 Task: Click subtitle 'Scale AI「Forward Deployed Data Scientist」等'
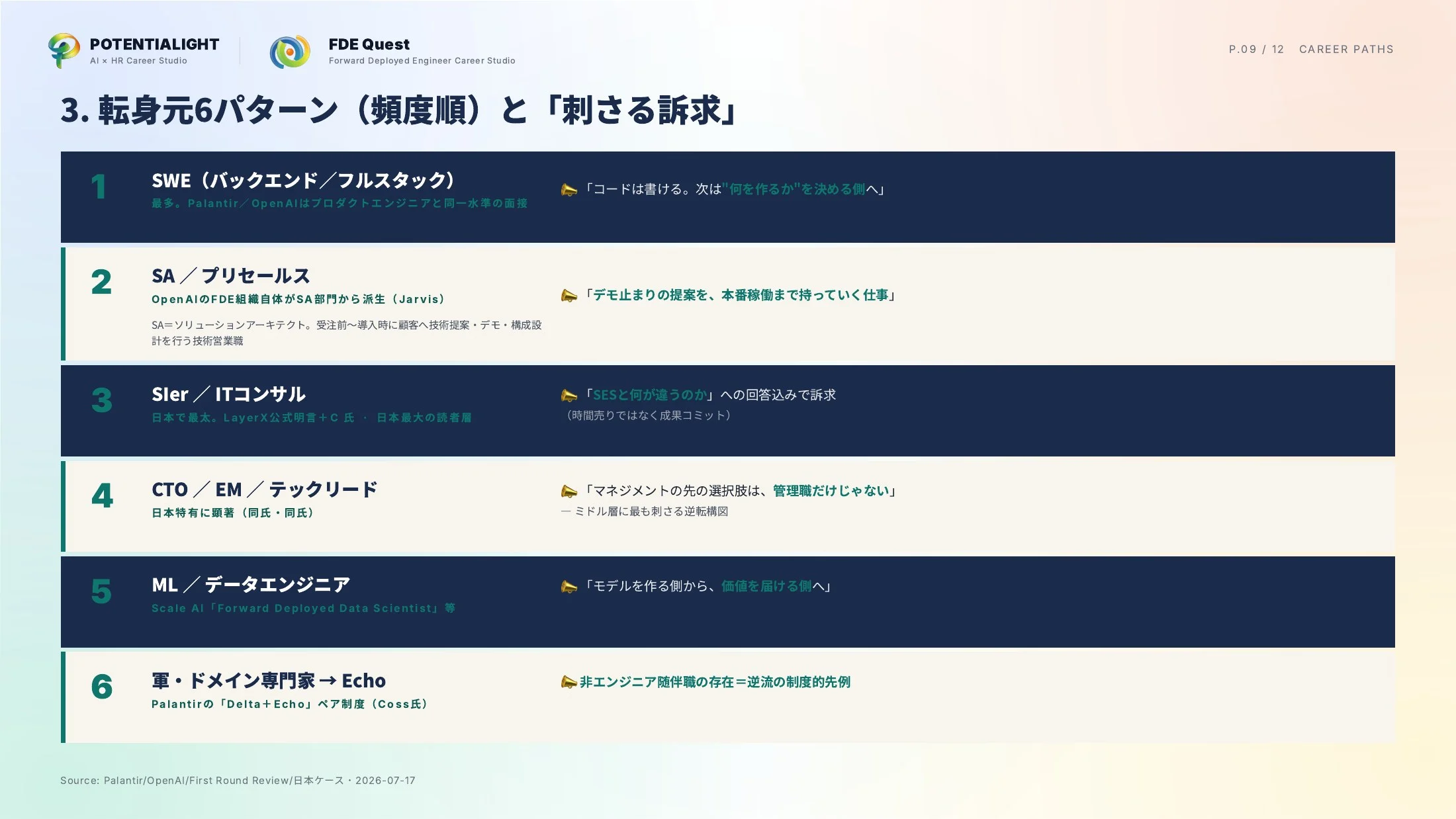[x=303, y=608]
